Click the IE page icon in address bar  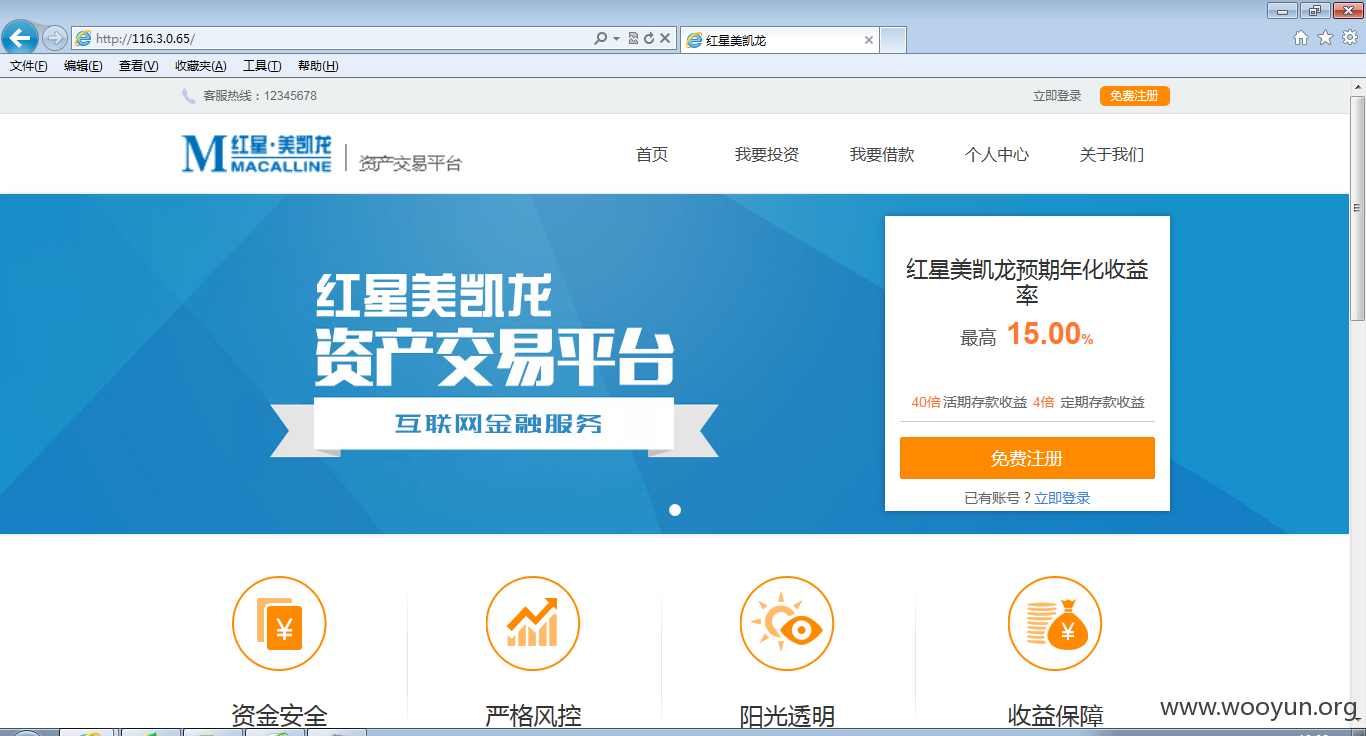[83, 39]
